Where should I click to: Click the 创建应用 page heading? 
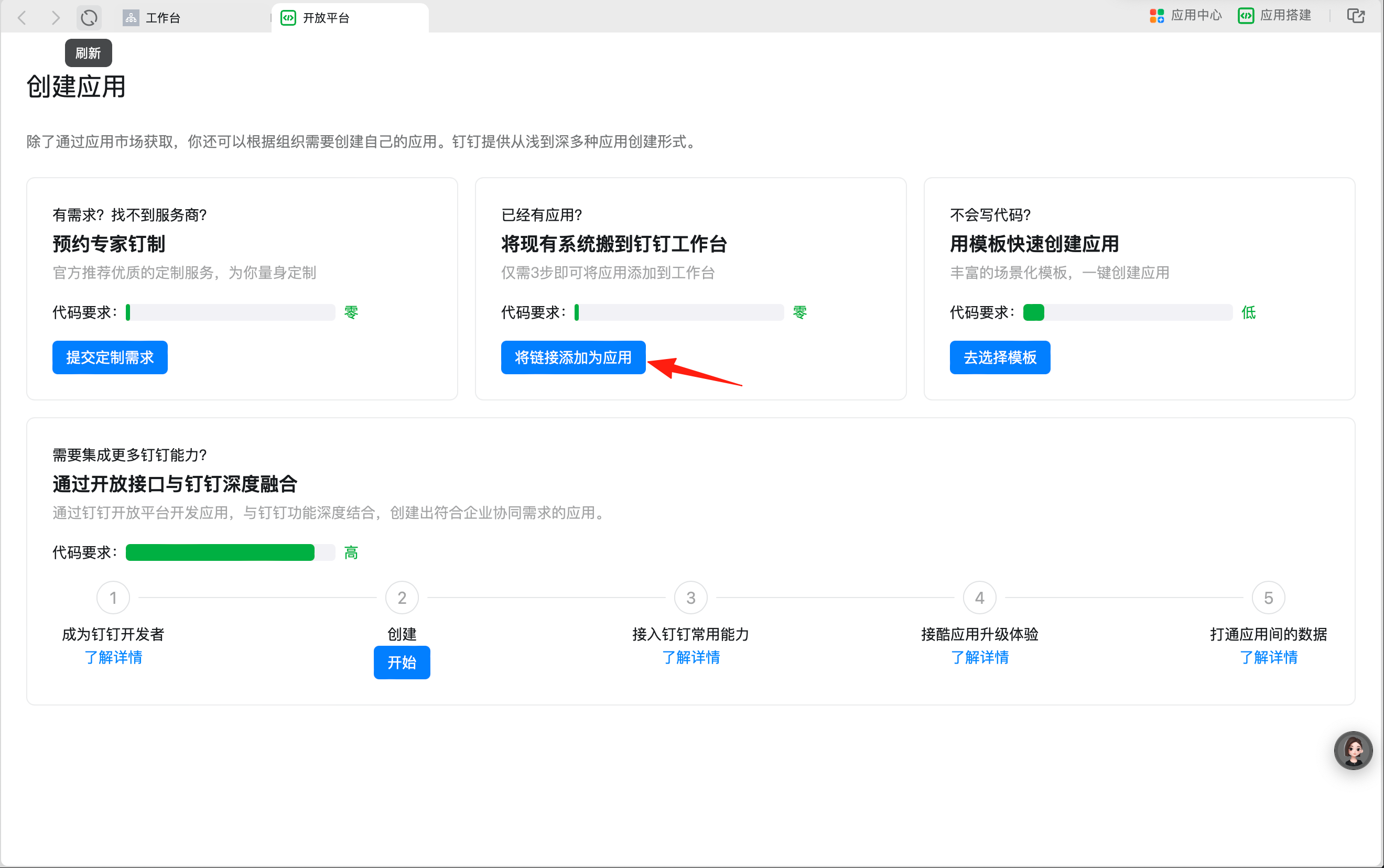pos(76,86)
